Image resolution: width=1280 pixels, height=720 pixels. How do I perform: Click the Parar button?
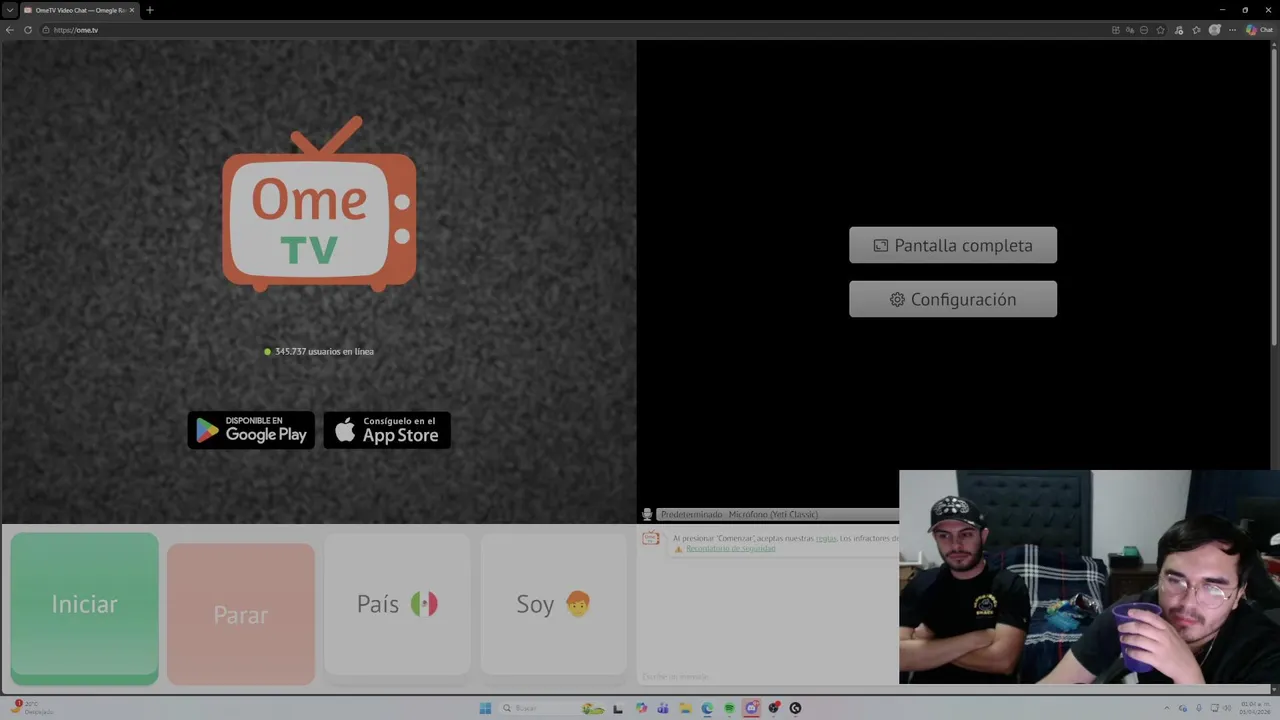[x=241, y=614]
